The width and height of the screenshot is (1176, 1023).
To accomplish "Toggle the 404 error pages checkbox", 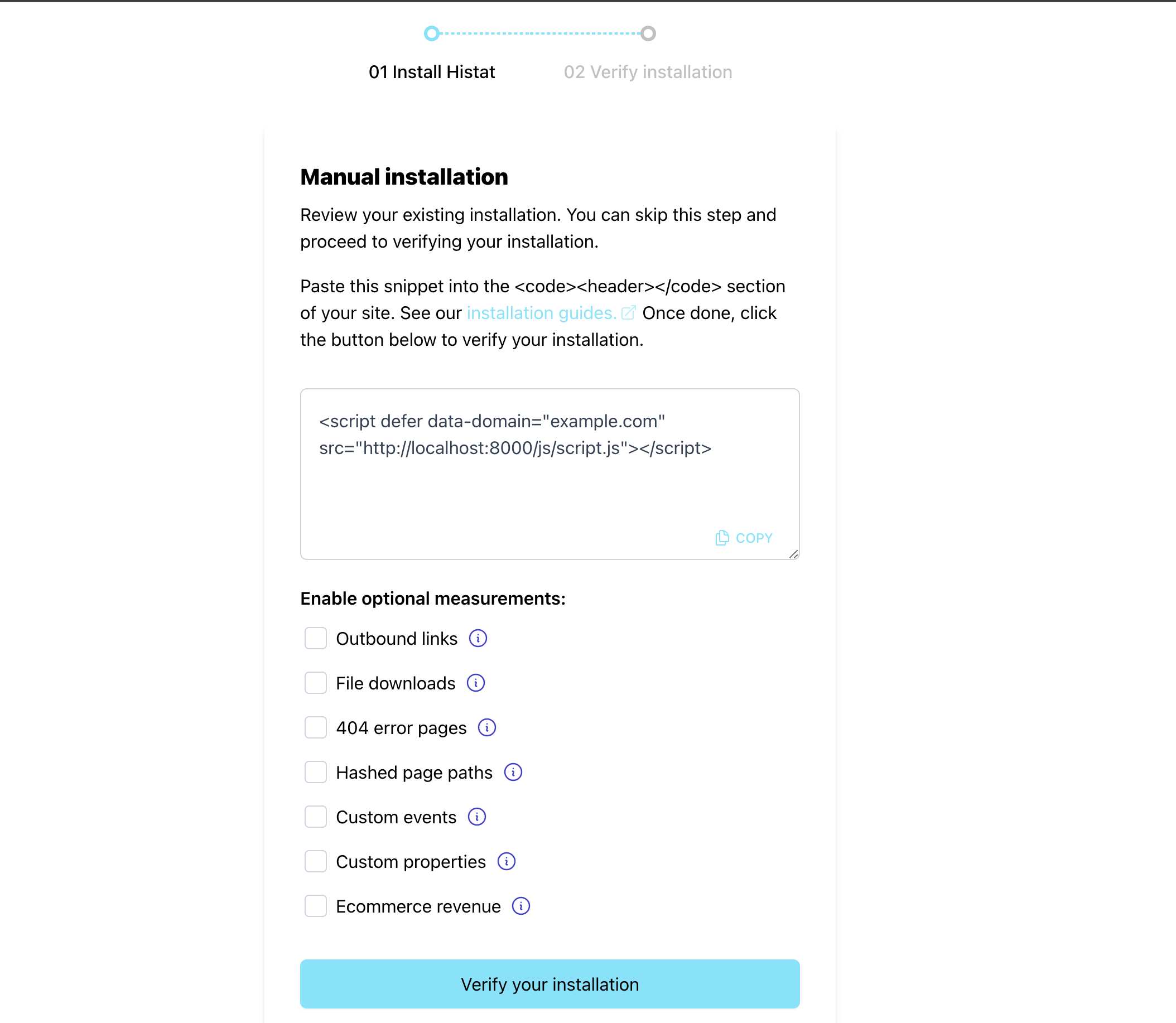I will click(x=315, y=728).
